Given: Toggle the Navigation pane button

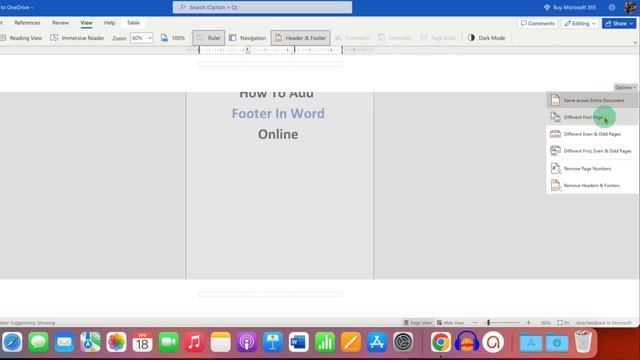Looking at the screenshot, I should point(248,38).
